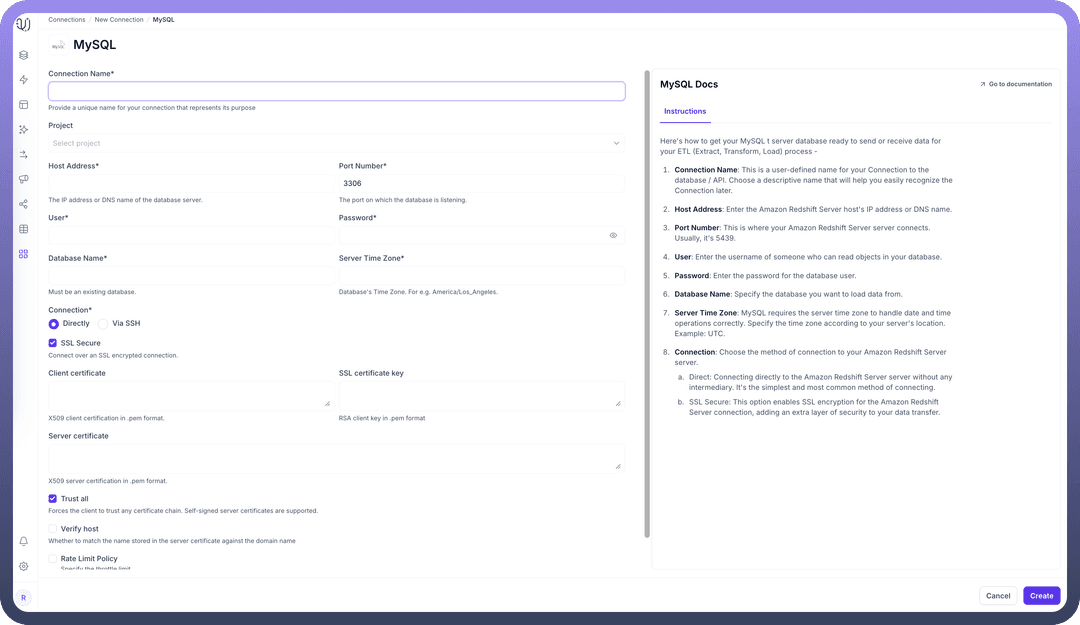Open notifications bell icon

[23, 541]
